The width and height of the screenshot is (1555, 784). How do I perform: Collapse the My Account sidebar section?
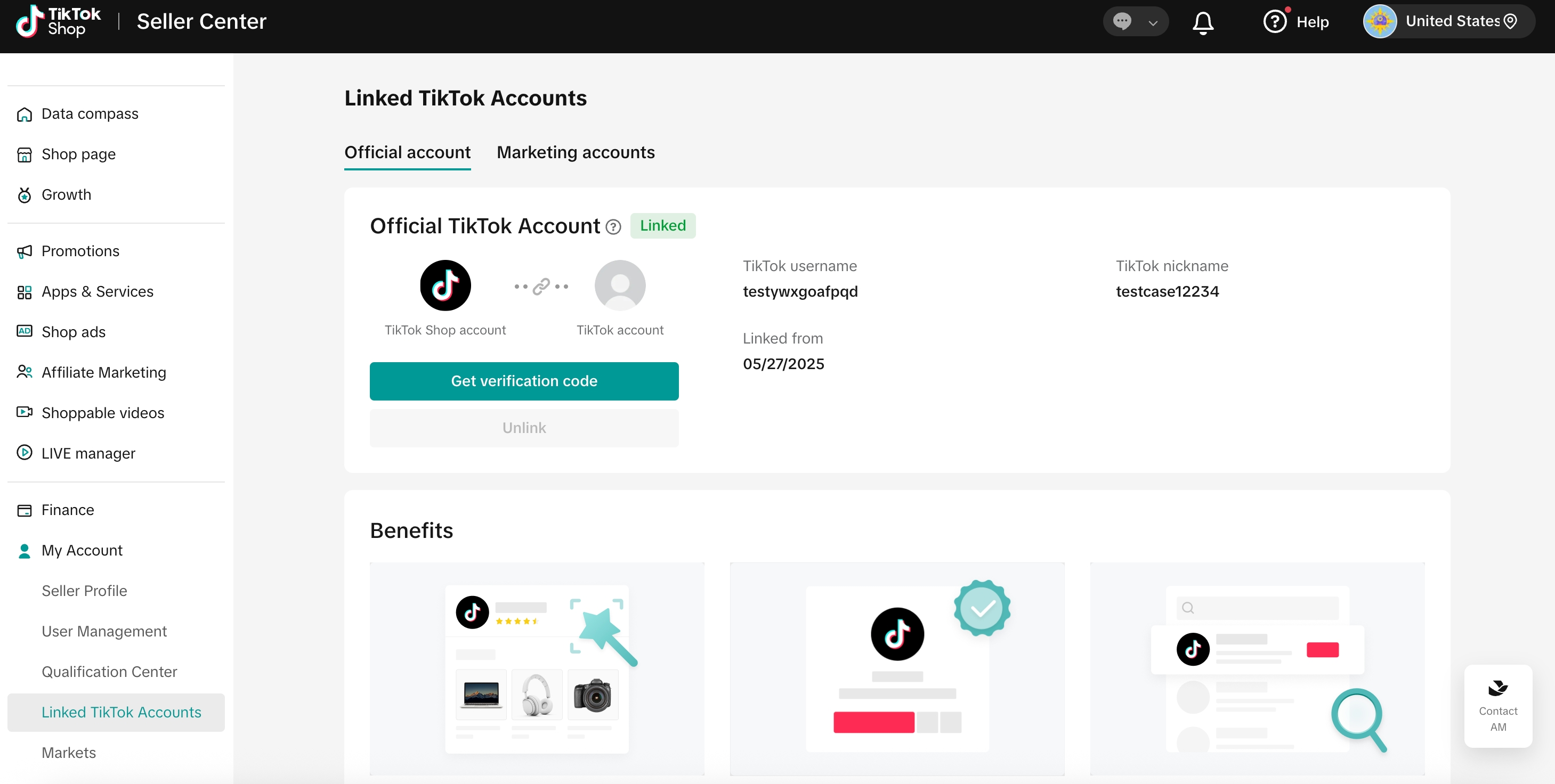(82, 550)
